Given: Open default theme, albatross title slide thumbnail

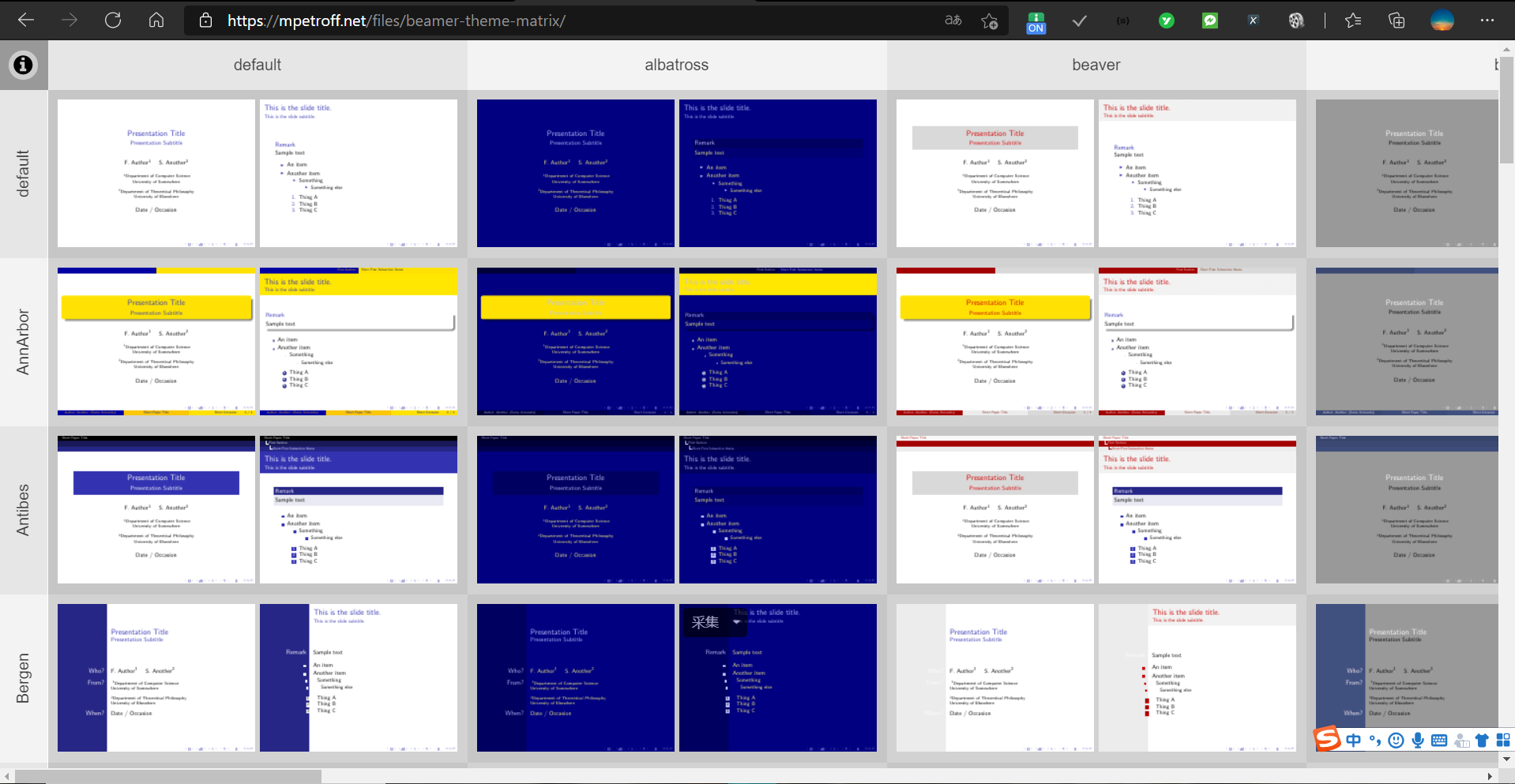Looking at the screenshot, I should pyautogui.click(x=576, y=173).
